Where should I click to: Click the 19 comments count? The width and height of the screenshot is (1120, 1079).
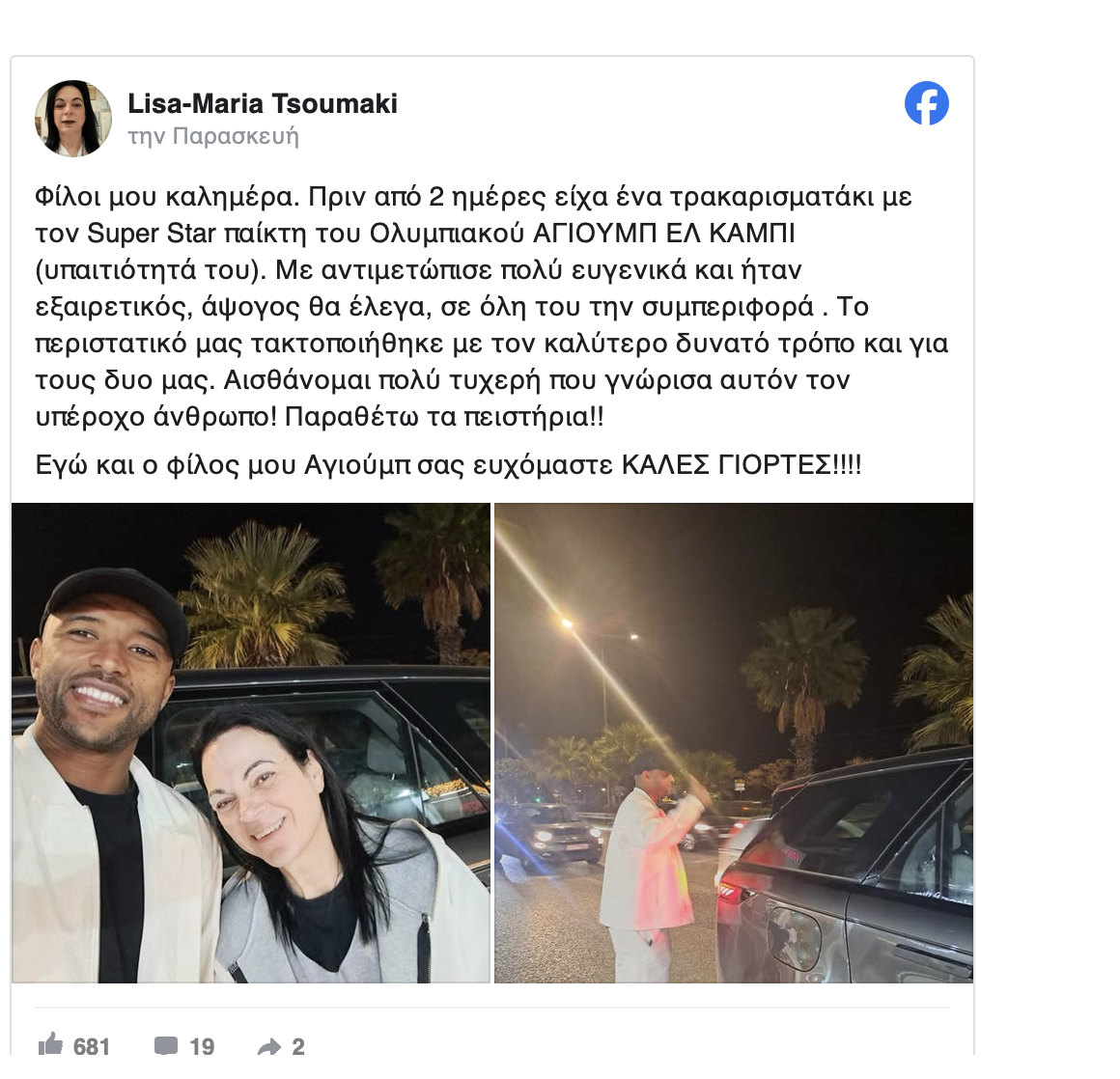click(202, 1047)
